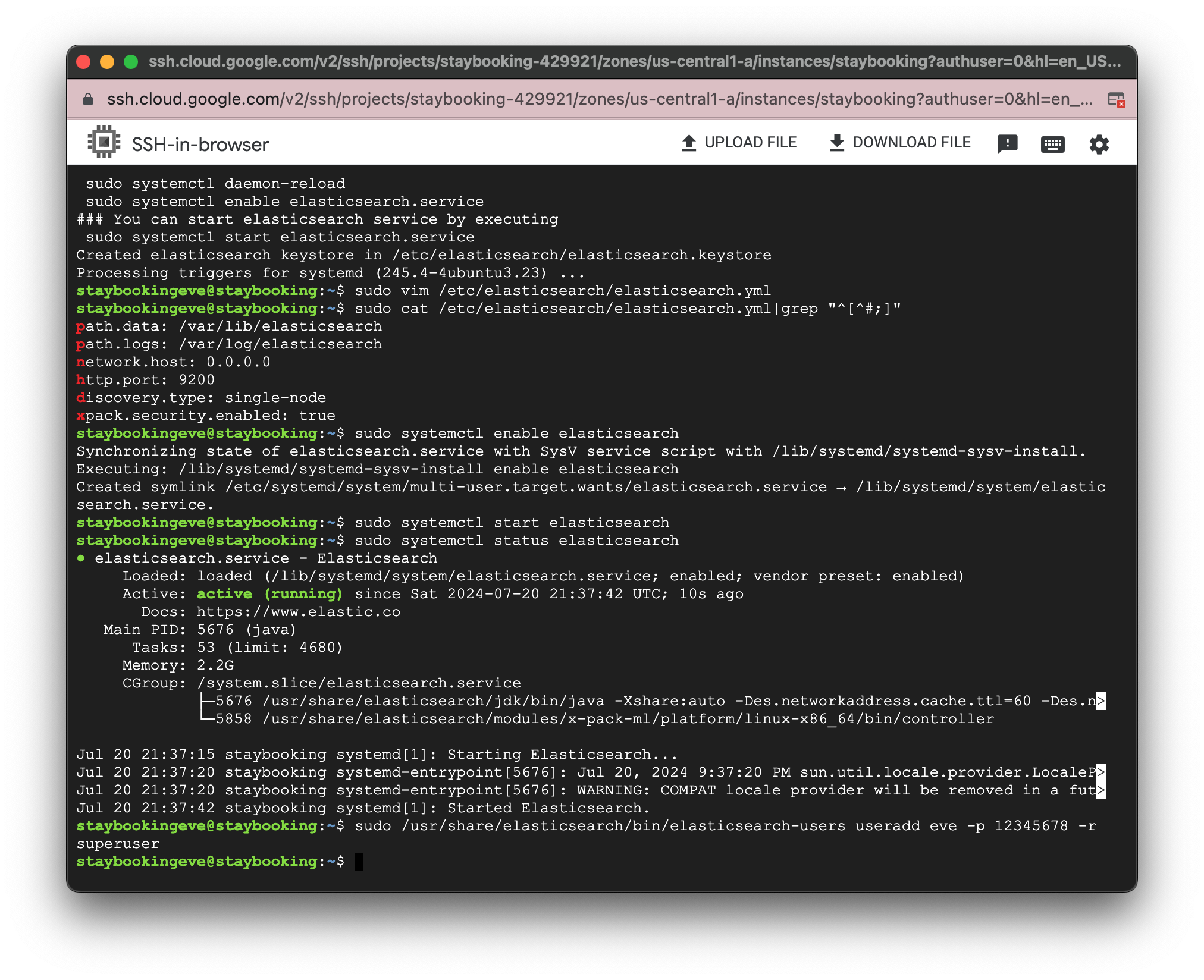Open SSH-in-browser settings gear
The height and width of the screenshot is (980, 1204).
(x=1099, y=143)
